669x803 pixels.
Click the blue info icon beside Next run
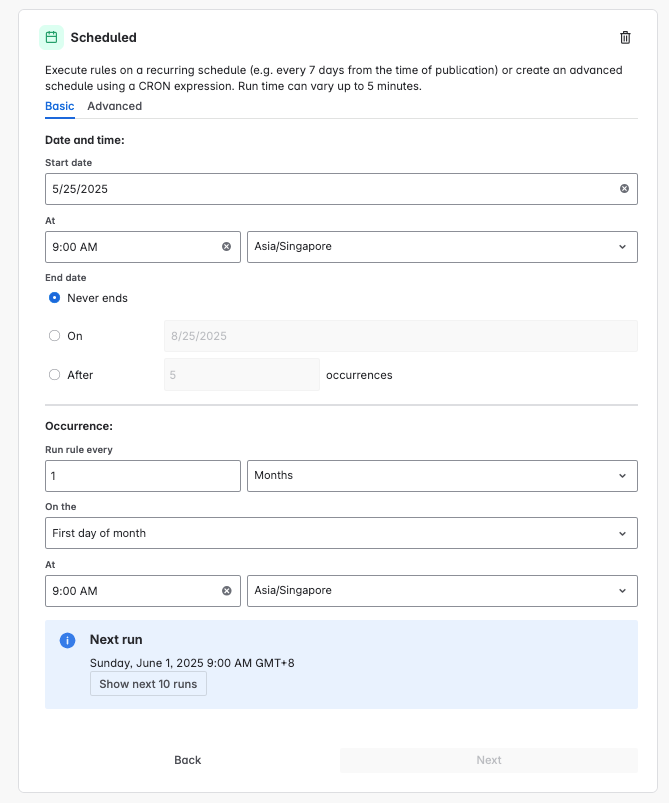(68, 640)
